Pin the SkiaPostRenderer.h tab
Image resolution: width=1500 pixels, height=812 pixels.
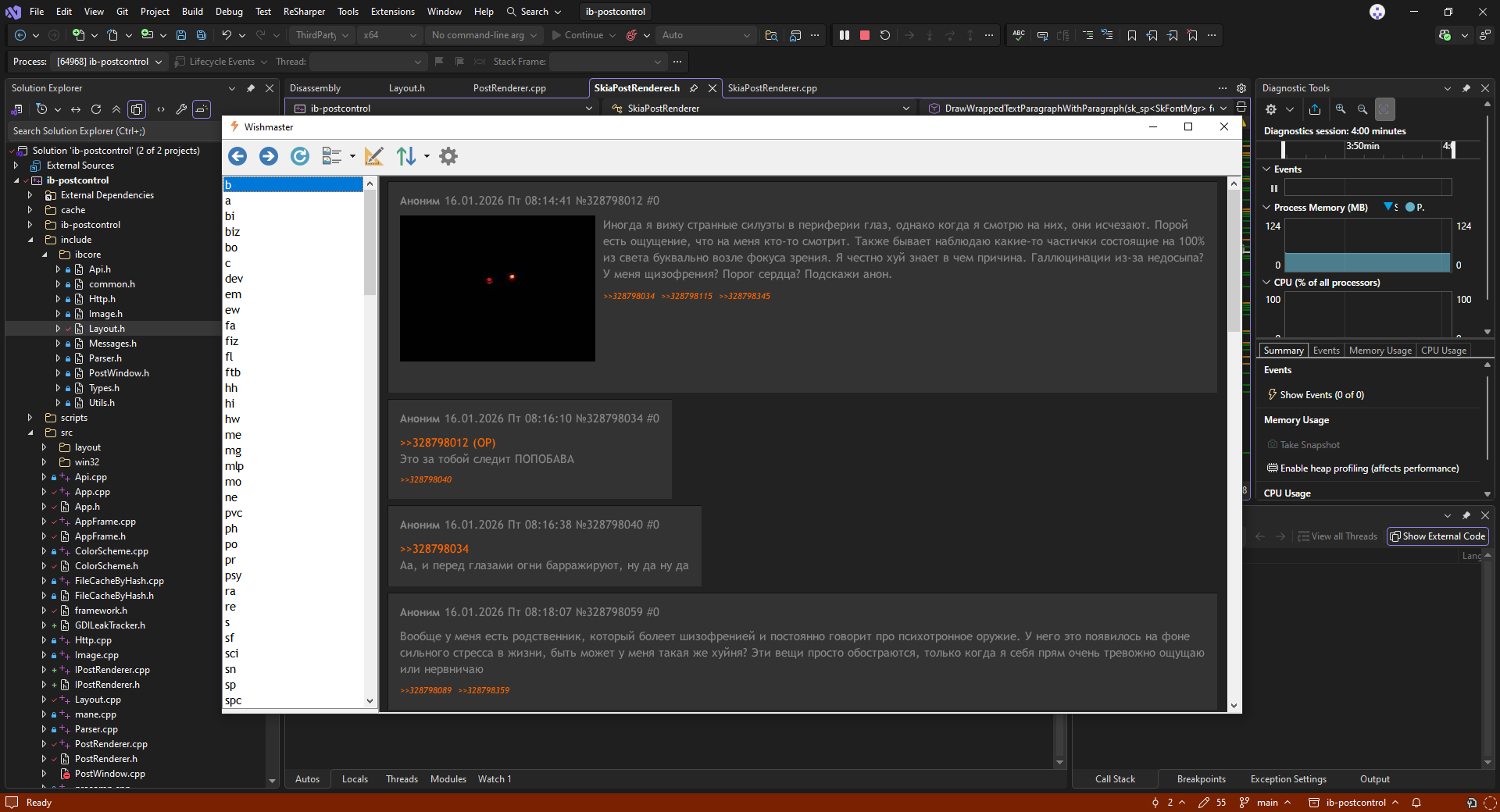694,88
